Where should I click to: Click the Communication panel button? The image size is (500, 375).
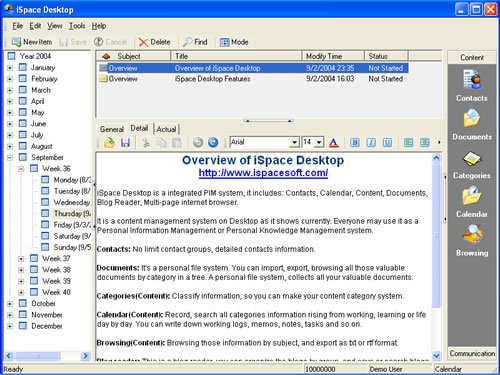pos(472,353)
